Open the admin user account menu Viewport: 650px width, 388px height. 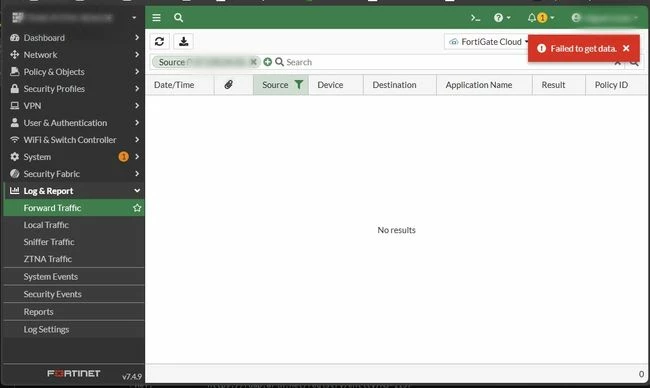point(605,18)
